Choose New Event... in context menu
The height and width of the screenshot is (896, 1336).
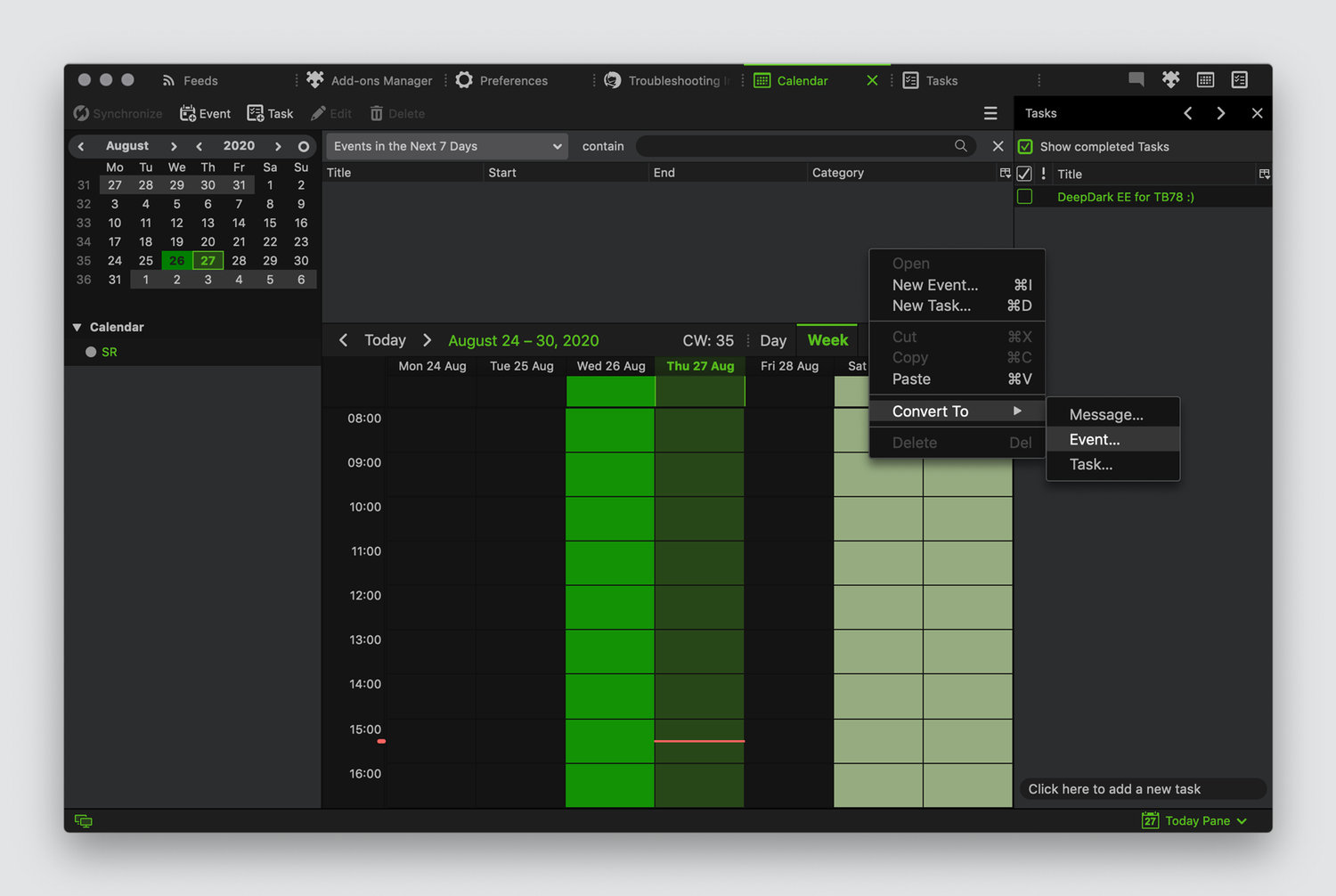pyautogui.click(x=957, y=285)
